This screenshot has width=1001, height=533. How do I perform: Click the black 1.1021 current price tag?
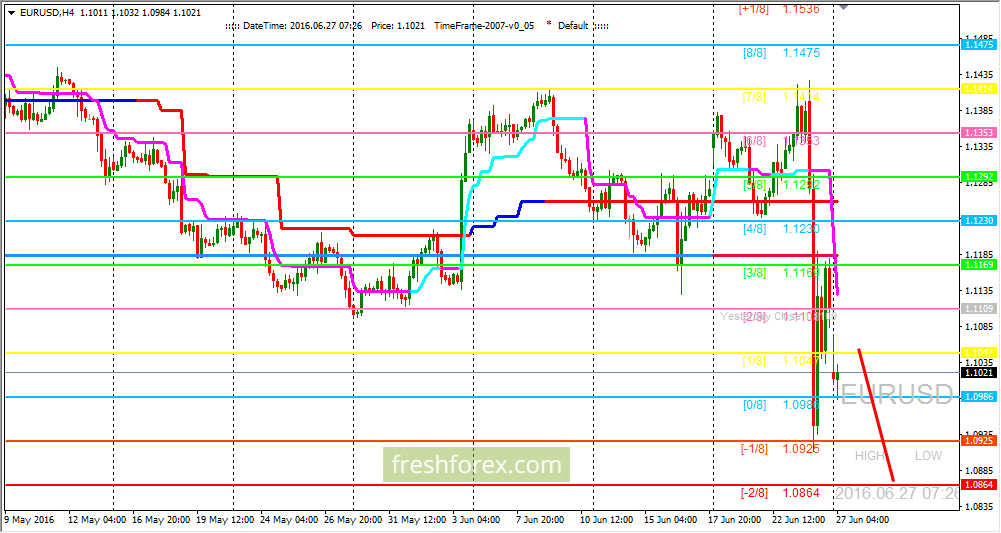point(979,373)
